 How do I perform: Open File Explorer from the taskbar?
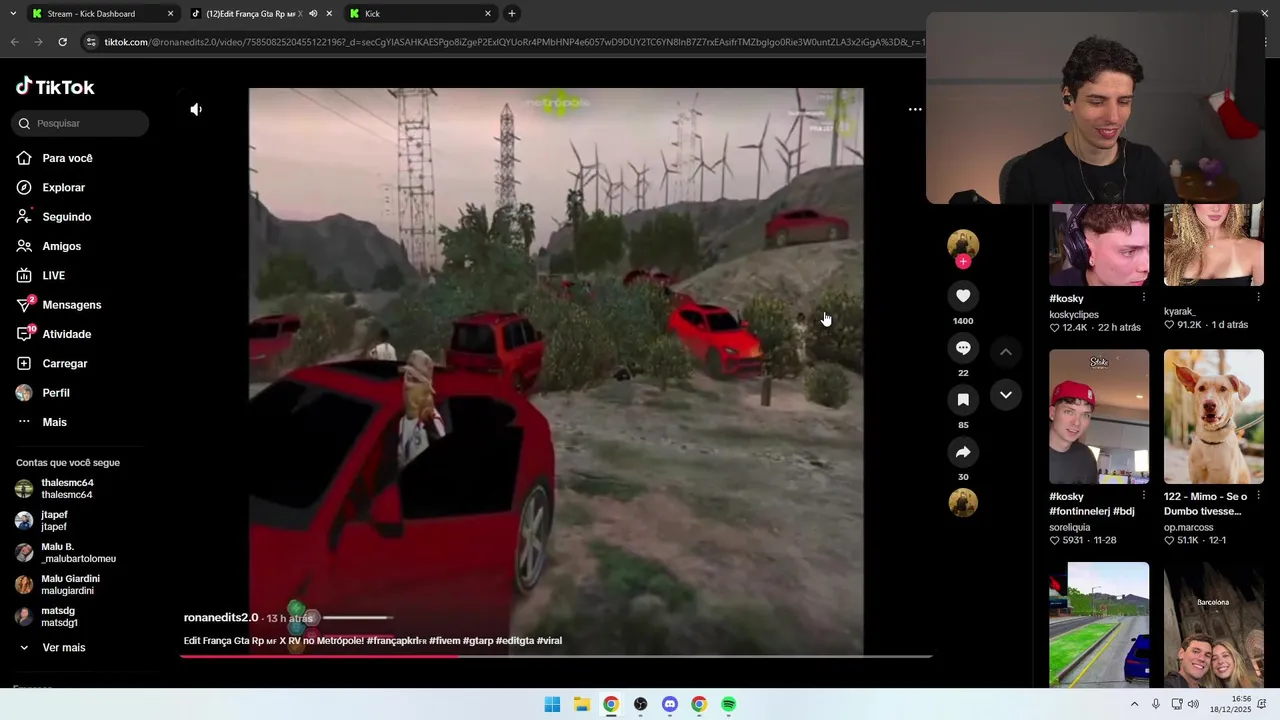(581, 704)
